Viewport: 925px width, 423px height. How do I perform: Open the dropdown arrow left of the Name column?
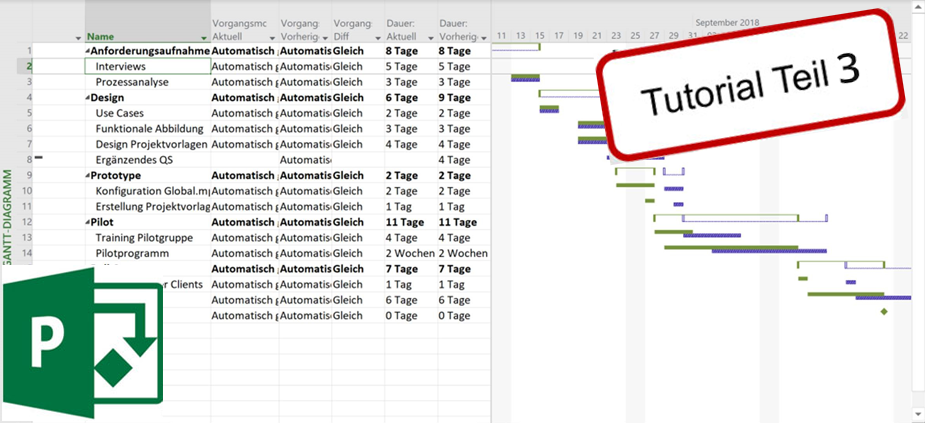coord(78,37)
